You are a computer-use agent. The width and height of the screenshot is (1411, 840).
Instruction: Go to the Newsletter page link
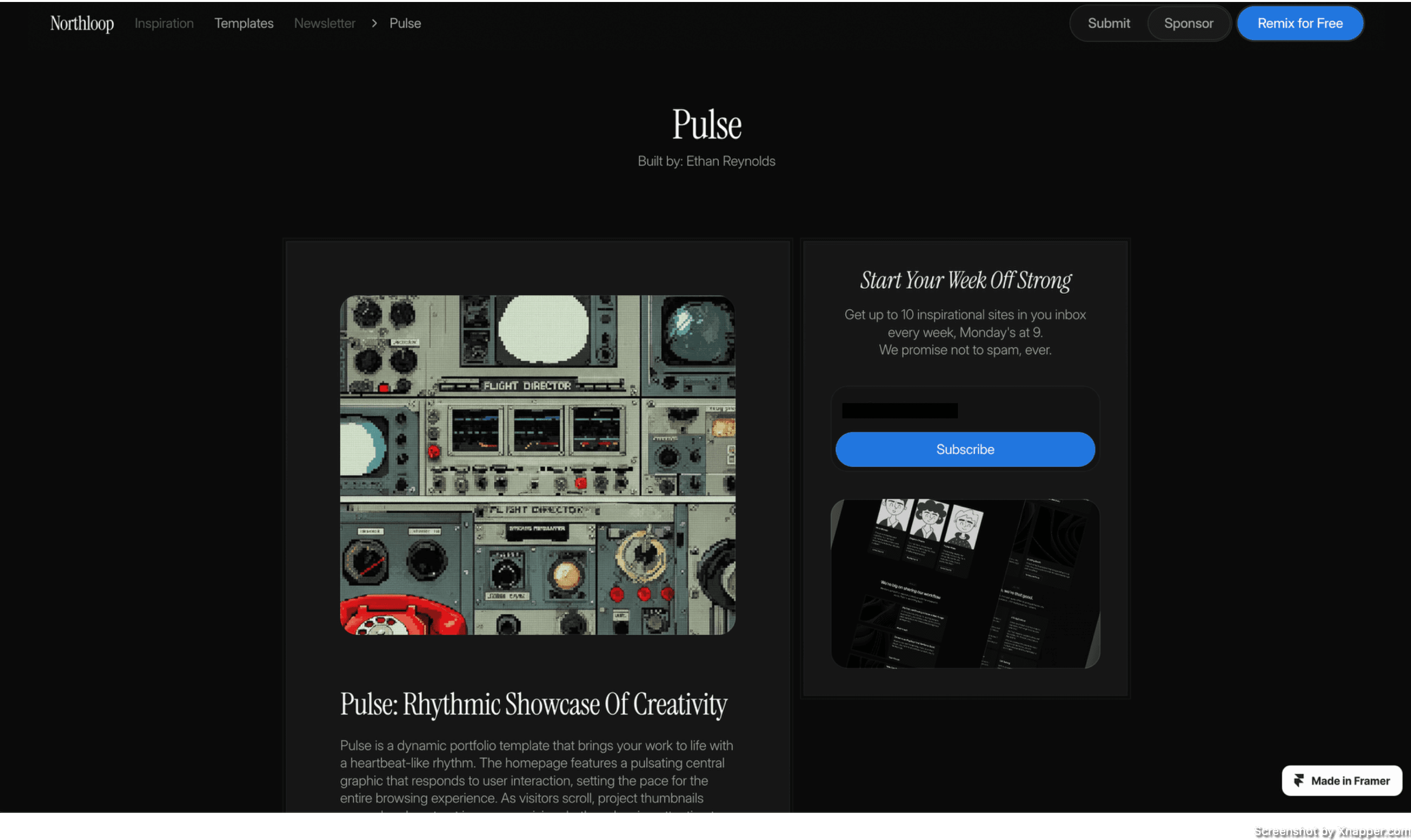(325, 23)
